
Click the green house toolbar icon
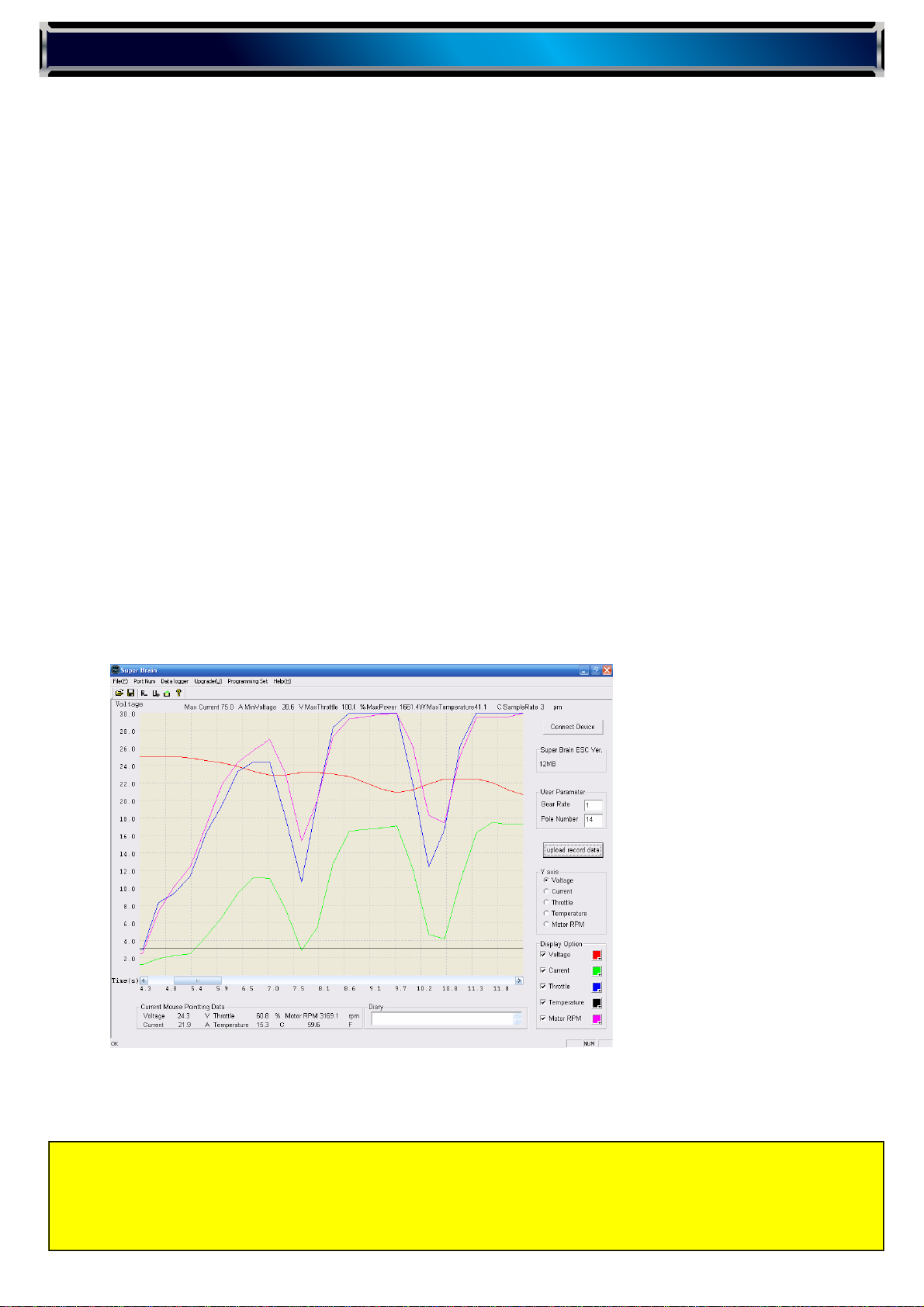coord(167,693)
